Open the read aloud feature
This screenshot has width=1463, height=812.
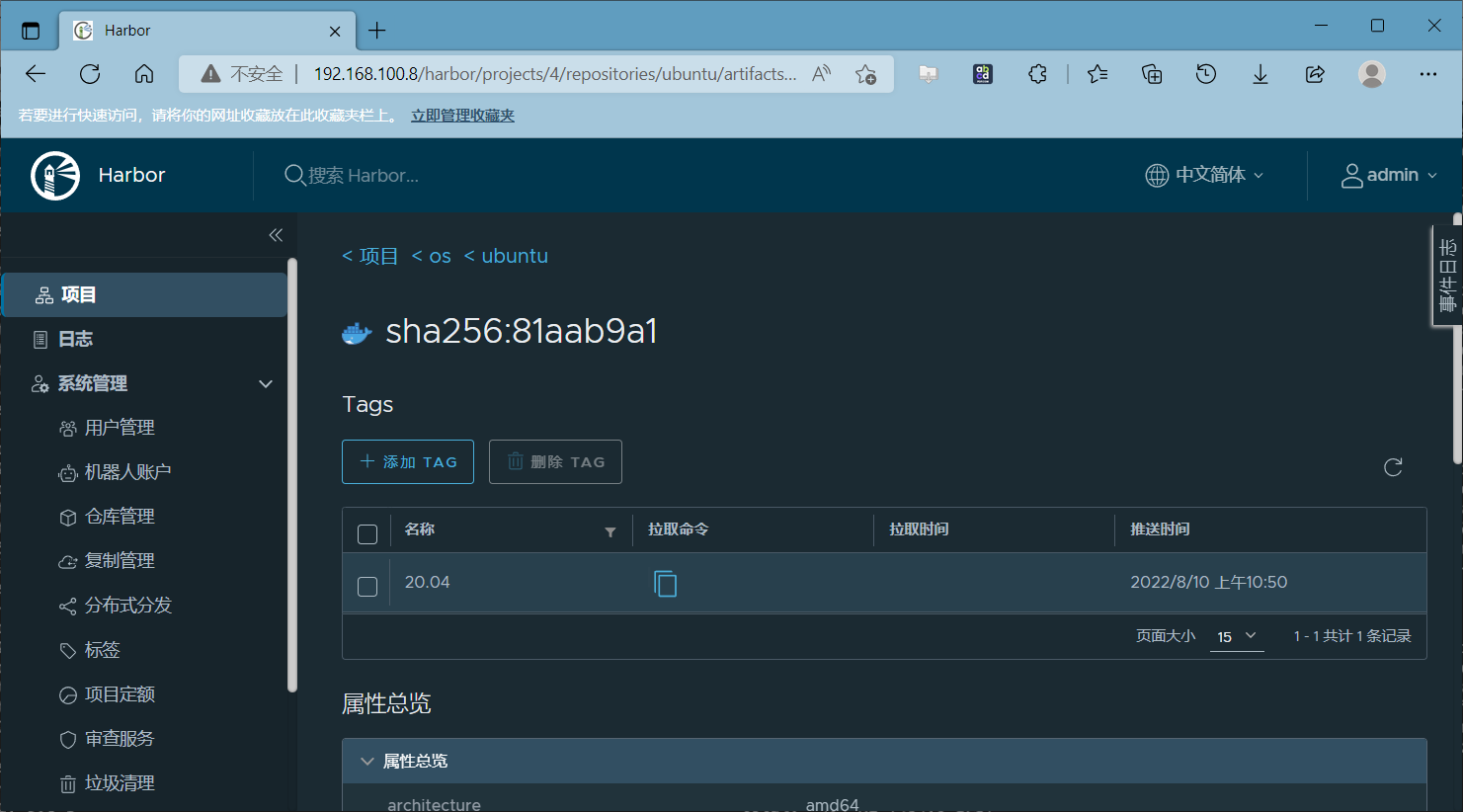coord(822,74)
